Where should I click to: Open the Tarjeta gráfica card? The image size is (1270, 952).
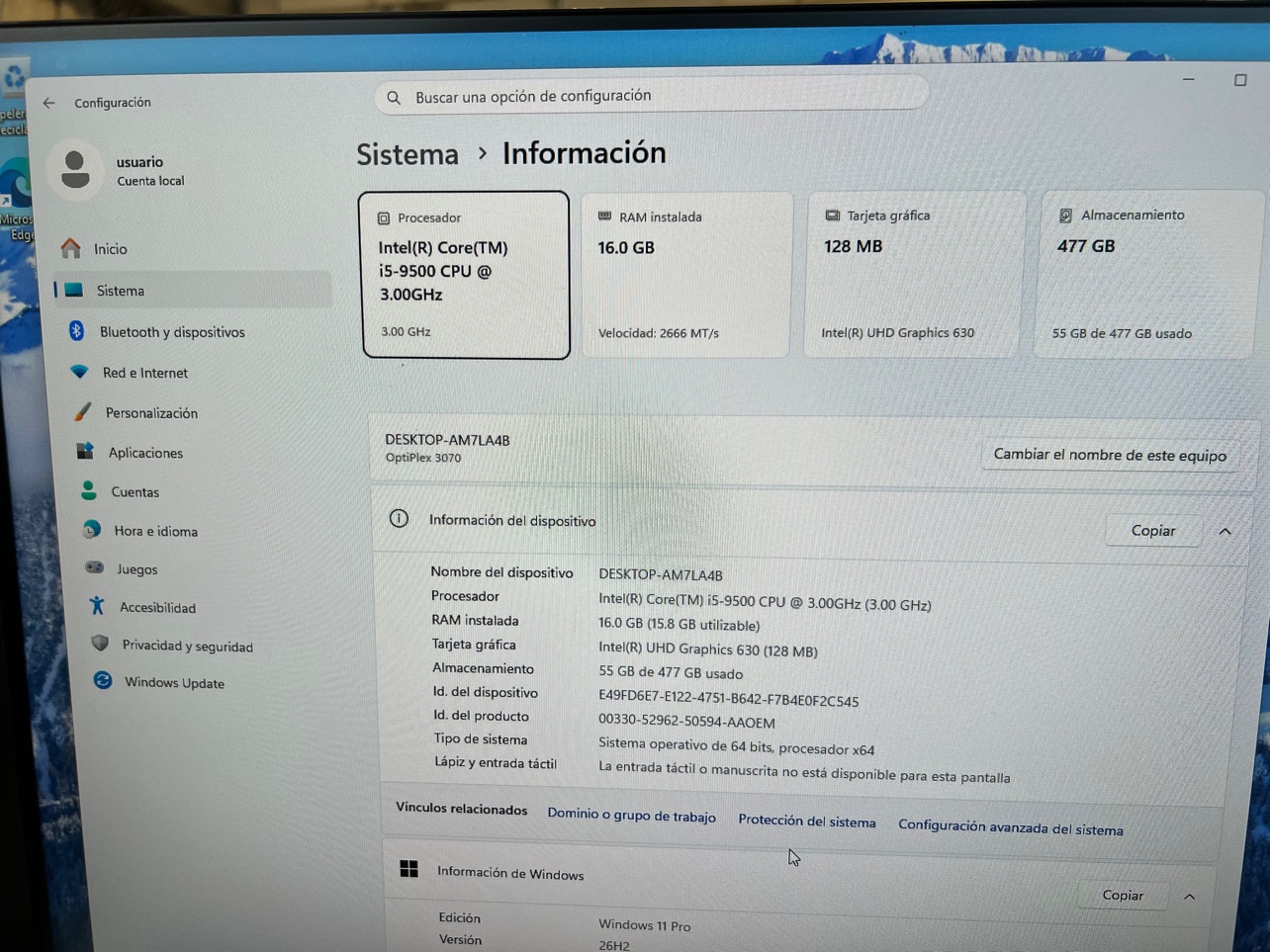pyautogui.click(x=914, y=274)
